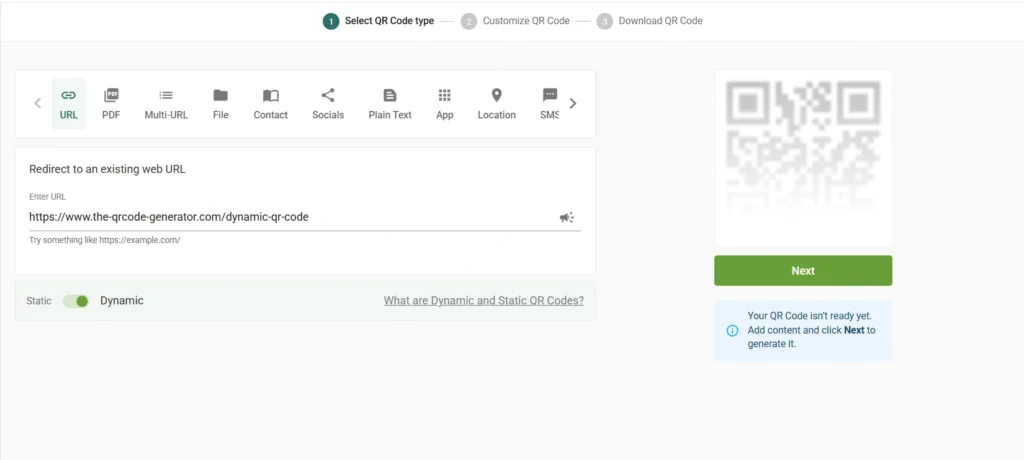Click the Enter URL input field
The height and width of the screenshot is (460, 1024).
point(305,217)
